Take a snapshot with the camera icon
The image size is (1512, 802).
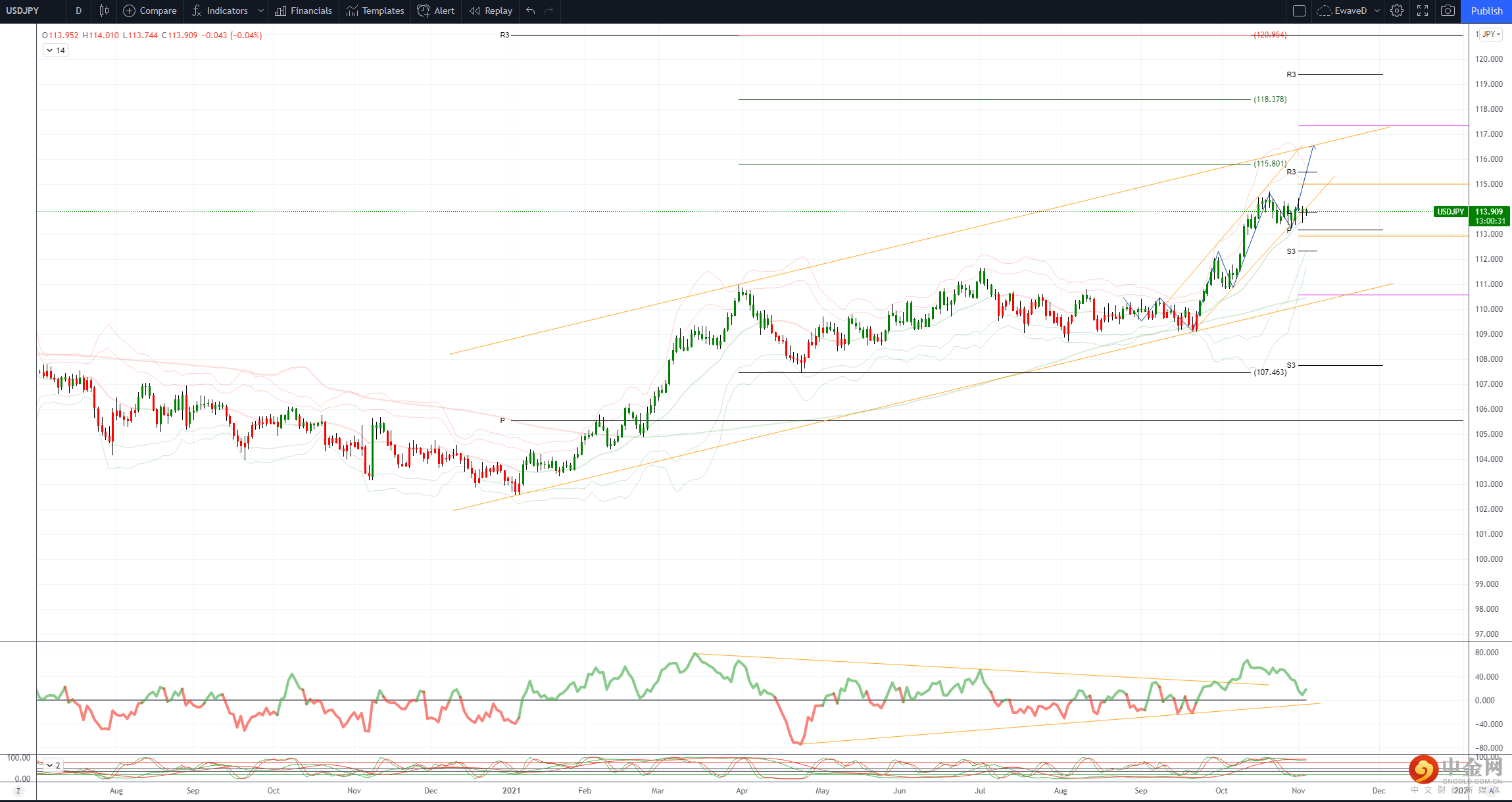(1448, 11)
